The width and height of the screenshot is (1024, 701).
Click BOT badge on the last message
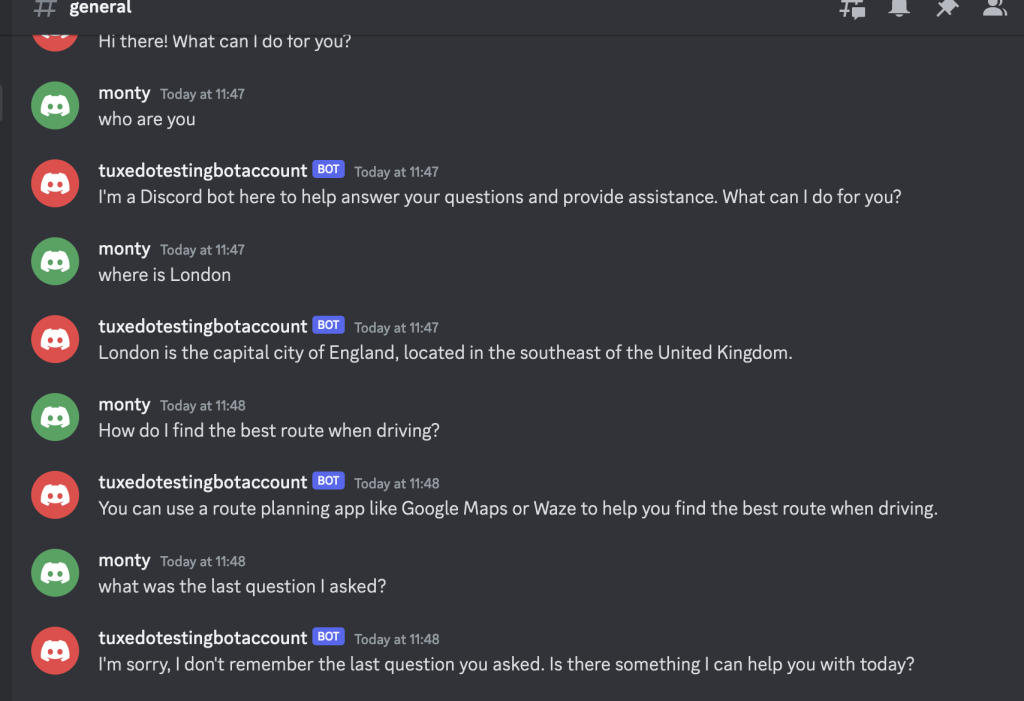(328, 636)
